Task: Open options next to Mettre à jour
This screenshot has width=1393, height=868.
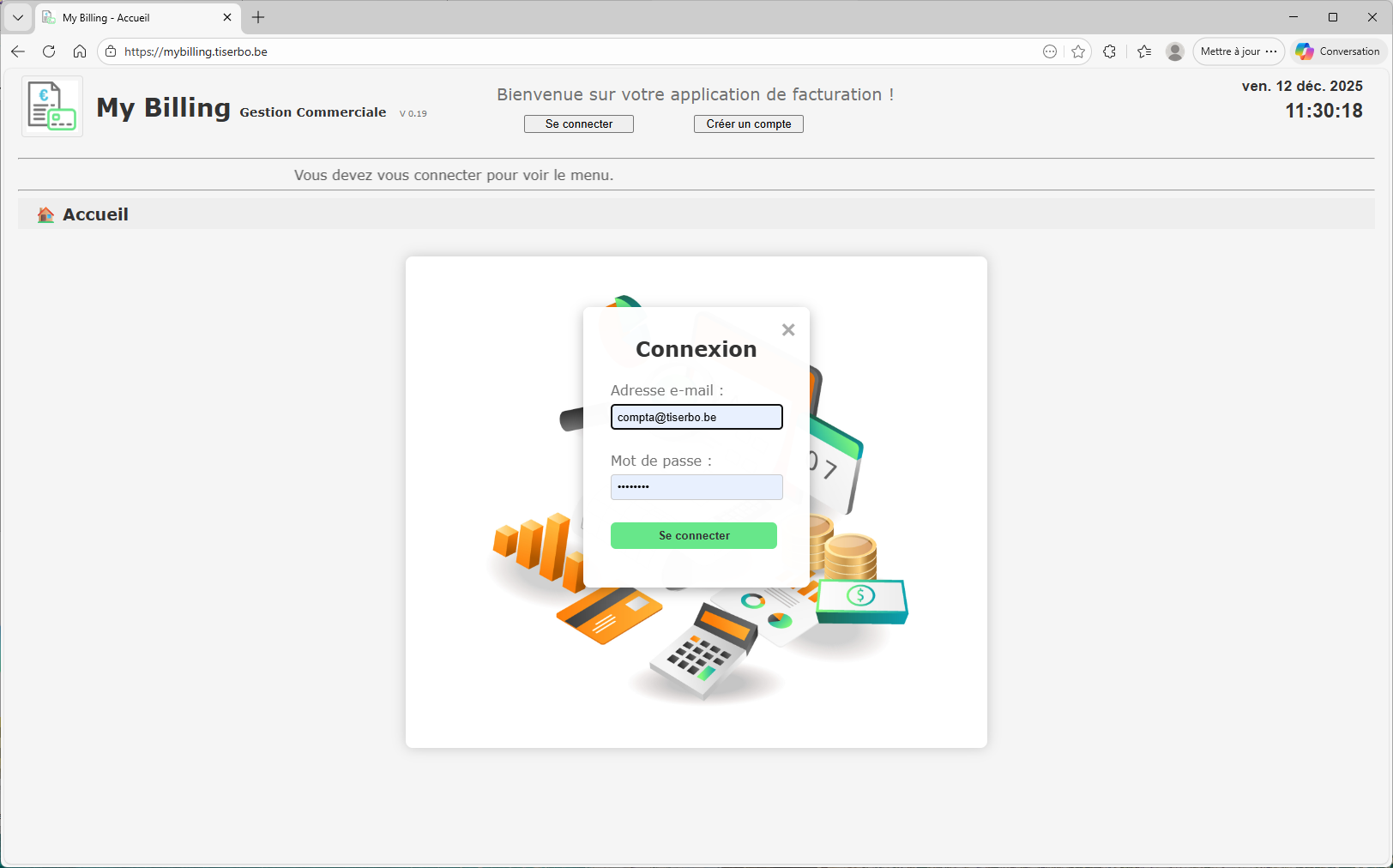Action: (1272, 51)
